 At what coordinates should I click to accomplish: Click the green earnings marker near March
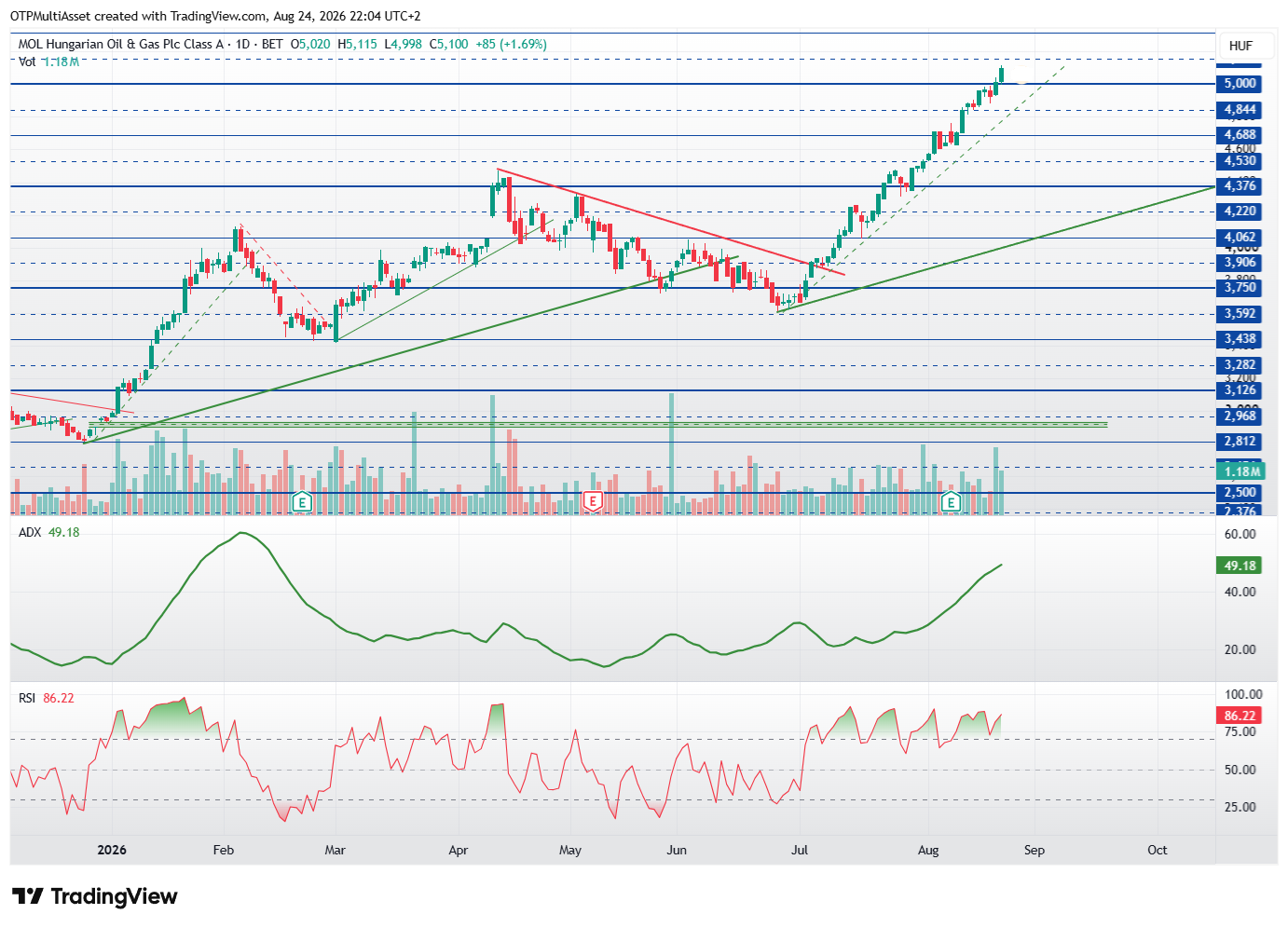click(x=301, y=502)
